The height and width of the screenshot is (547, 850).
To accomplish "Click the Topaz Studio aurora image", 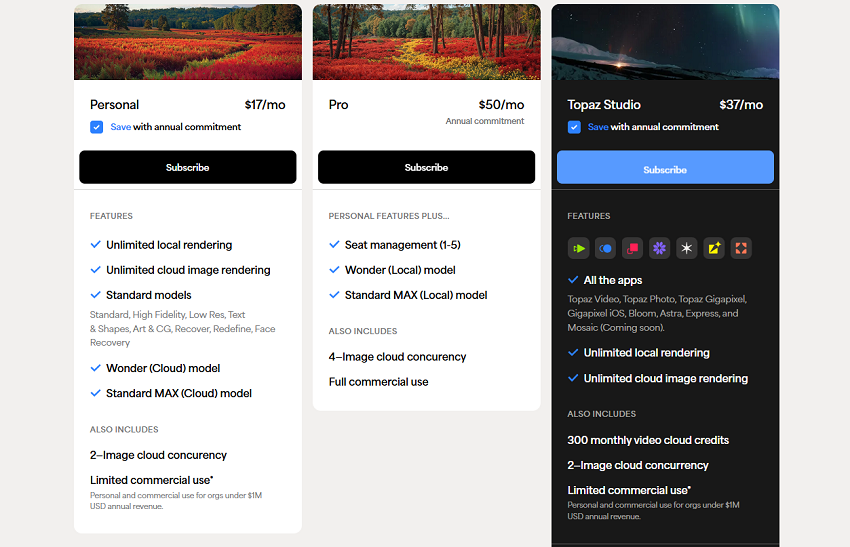I will tap(665, 42).
